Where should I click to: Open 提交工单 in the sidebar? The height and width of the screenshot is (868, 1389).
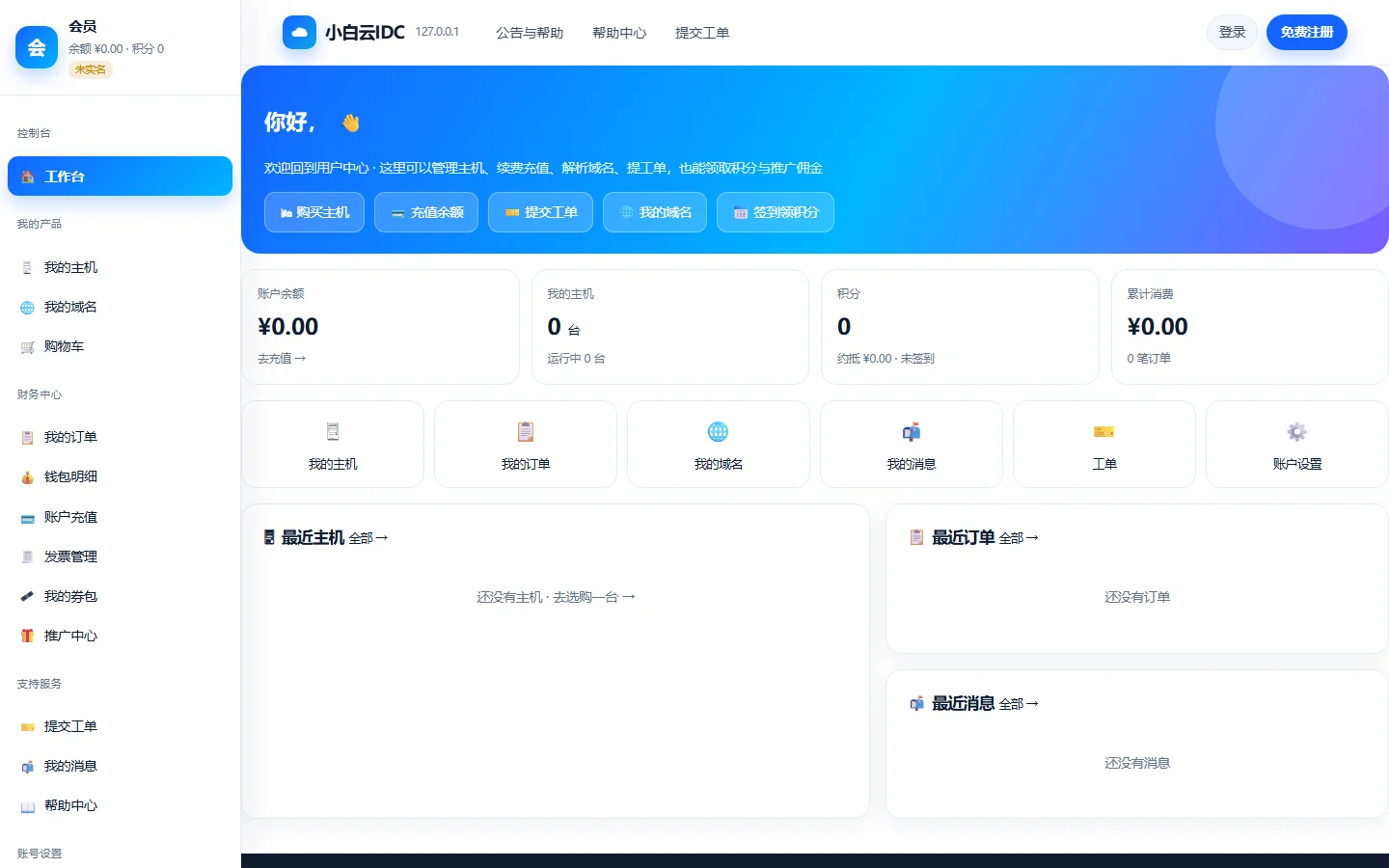coord(120,726)
